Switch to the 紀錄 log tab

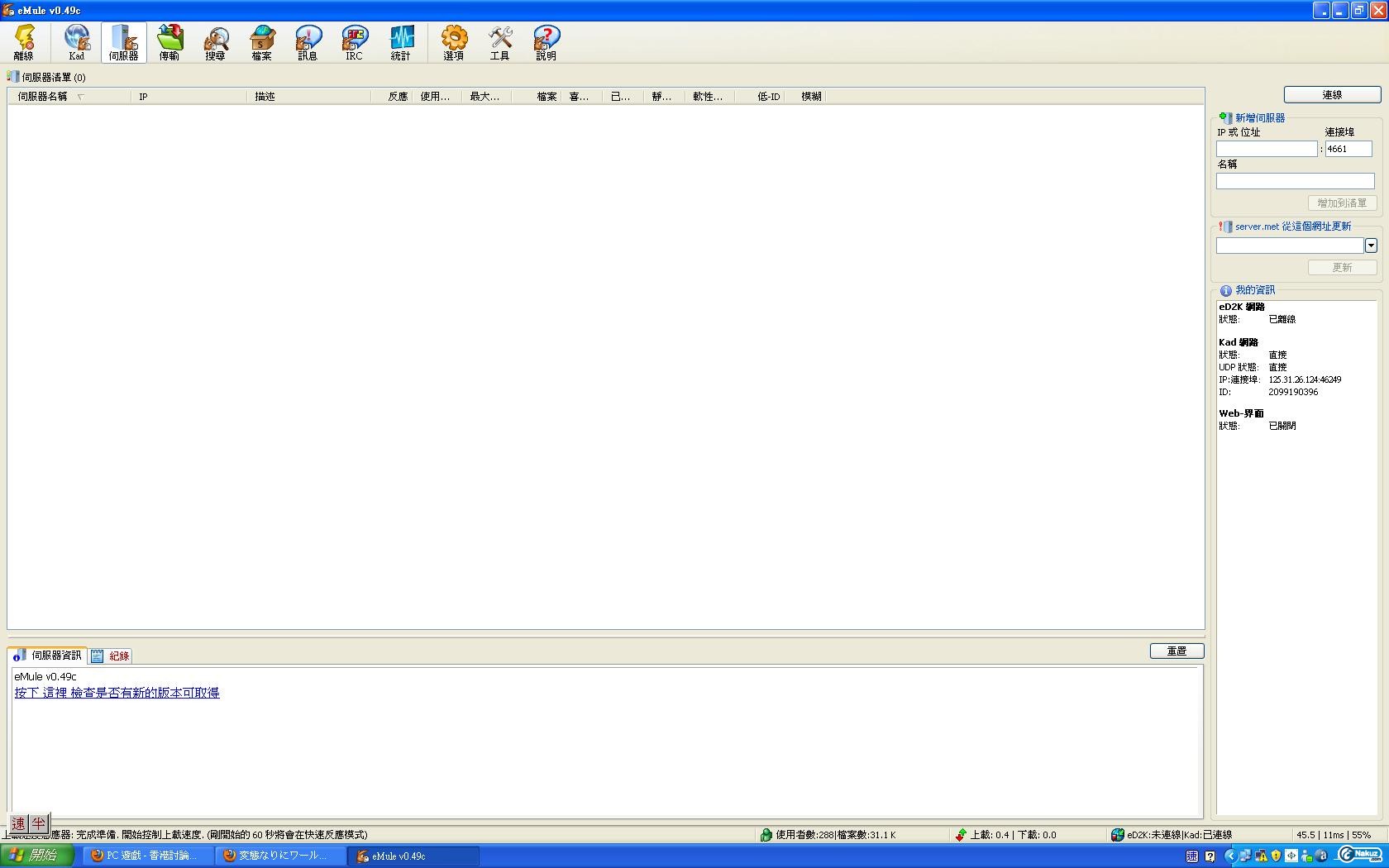tap(110, 656)
